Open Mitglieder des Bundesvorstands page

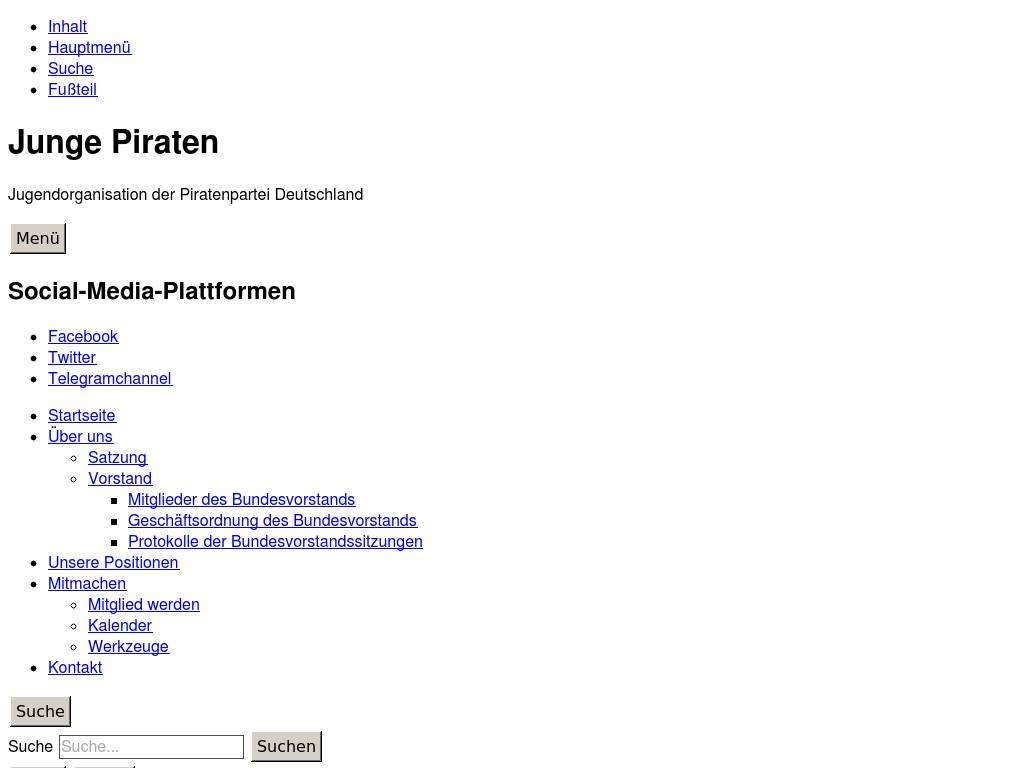[x=241, y=499]
